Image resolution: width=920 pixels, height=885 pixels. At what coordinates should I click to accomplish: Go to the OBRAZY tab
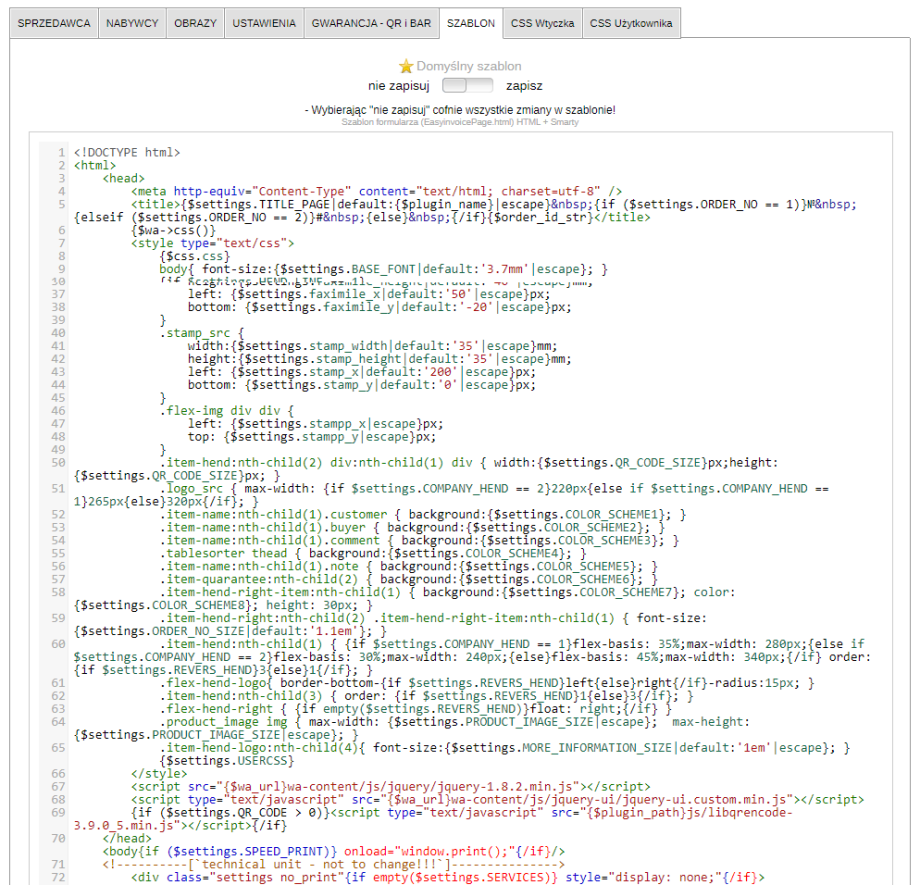[x=194, y=23]
